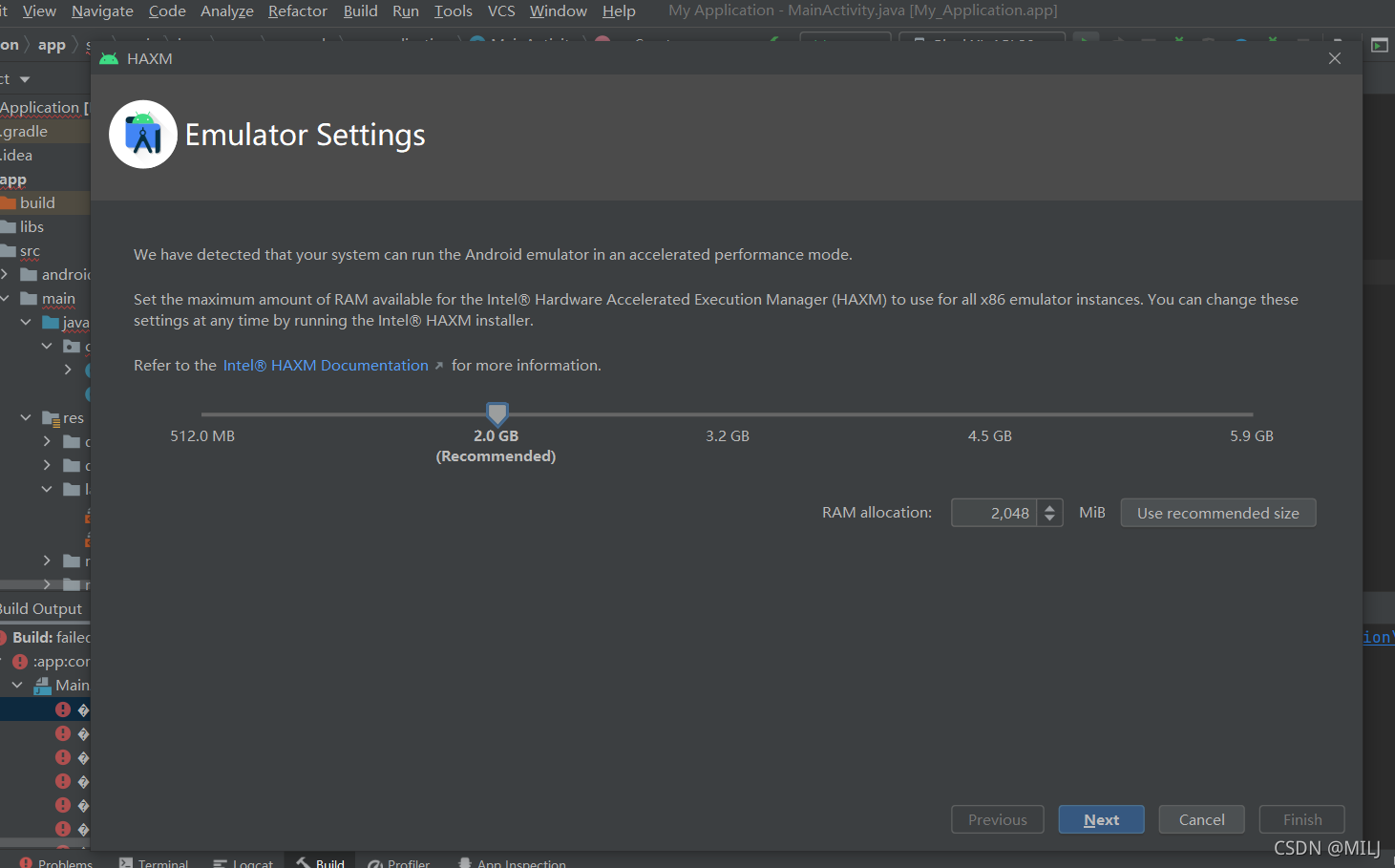This screenshot has width=1395, height=868.
Task: Switch to the Profiler tool window tab
Action: click(x=399, y=862)
